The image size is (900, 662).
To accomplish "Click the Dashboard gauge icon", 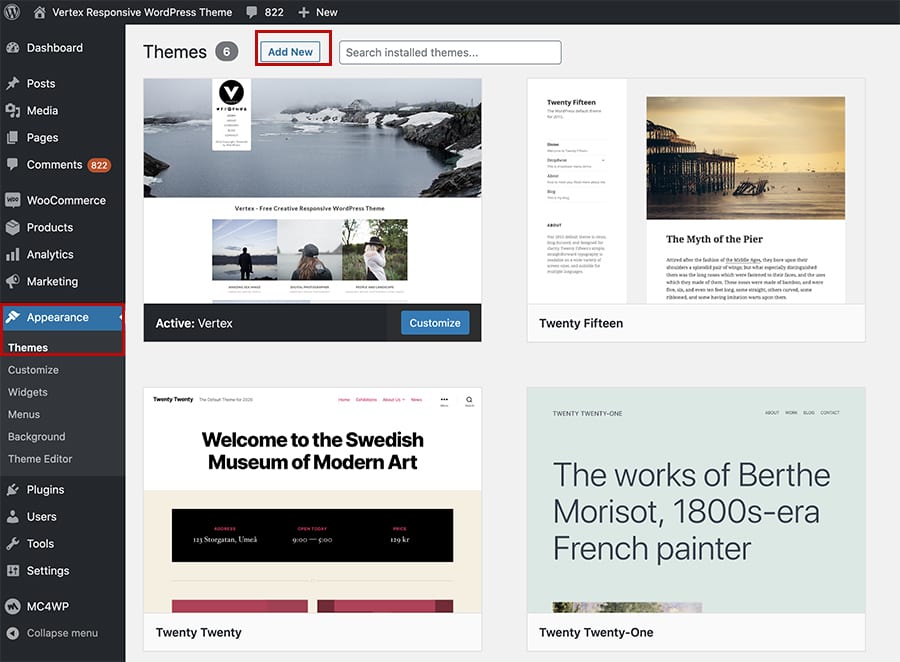I will 13,48.
